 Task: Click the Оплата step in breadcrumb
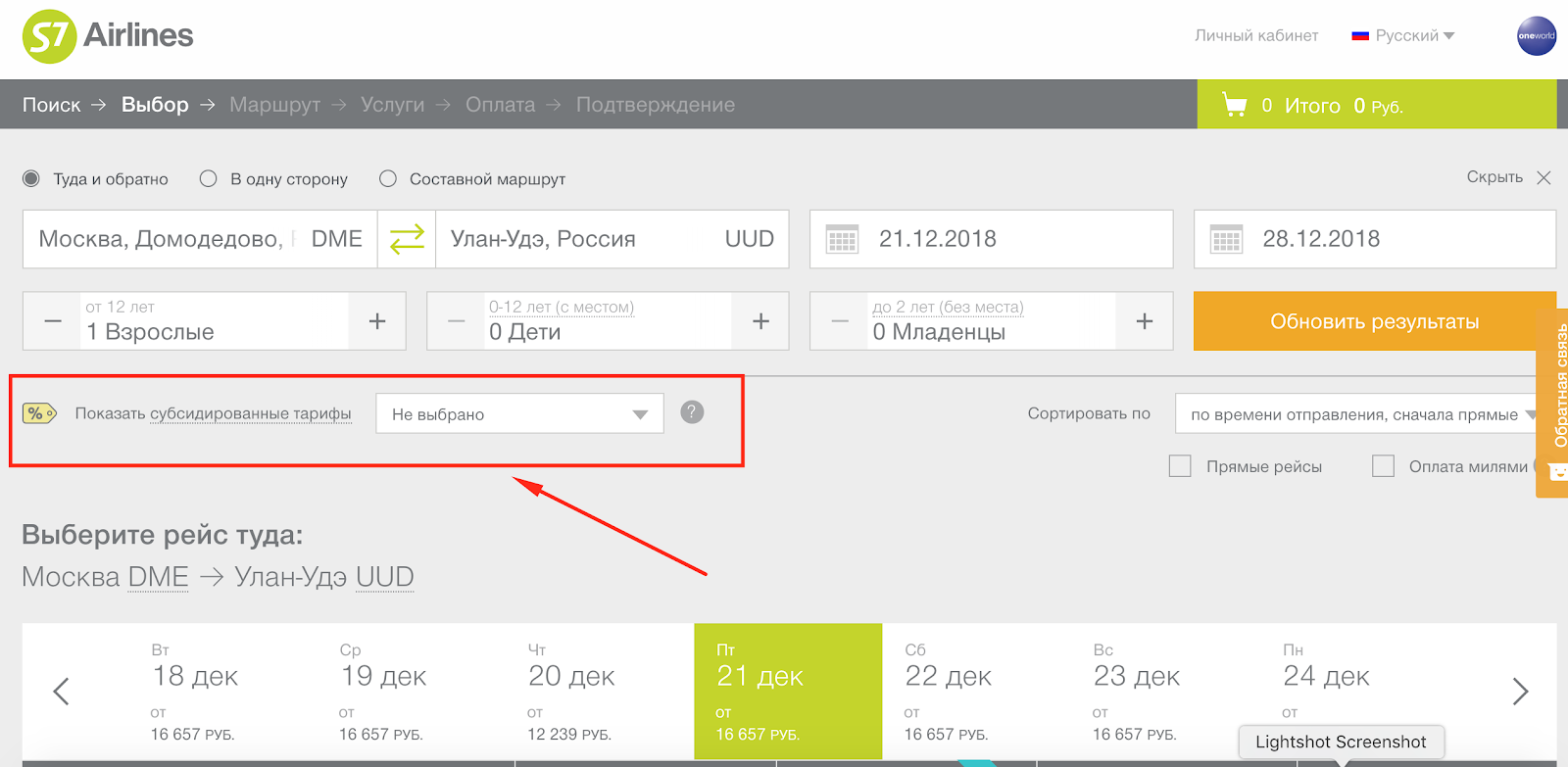(500, 105)
